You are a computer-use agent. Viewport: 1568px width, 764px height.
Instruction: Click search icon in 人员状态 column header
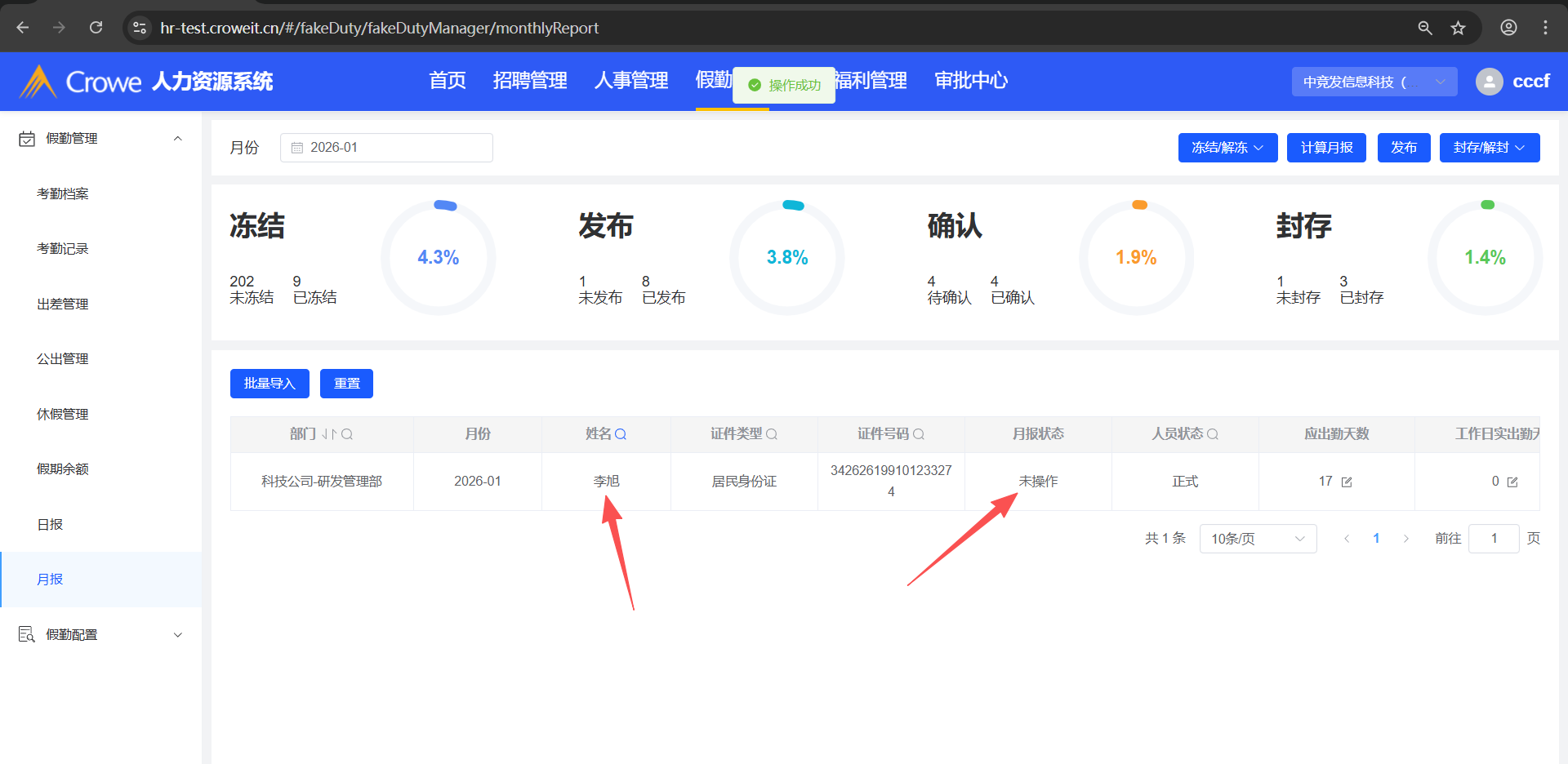pyautogui.click(x=1213, y=434)
